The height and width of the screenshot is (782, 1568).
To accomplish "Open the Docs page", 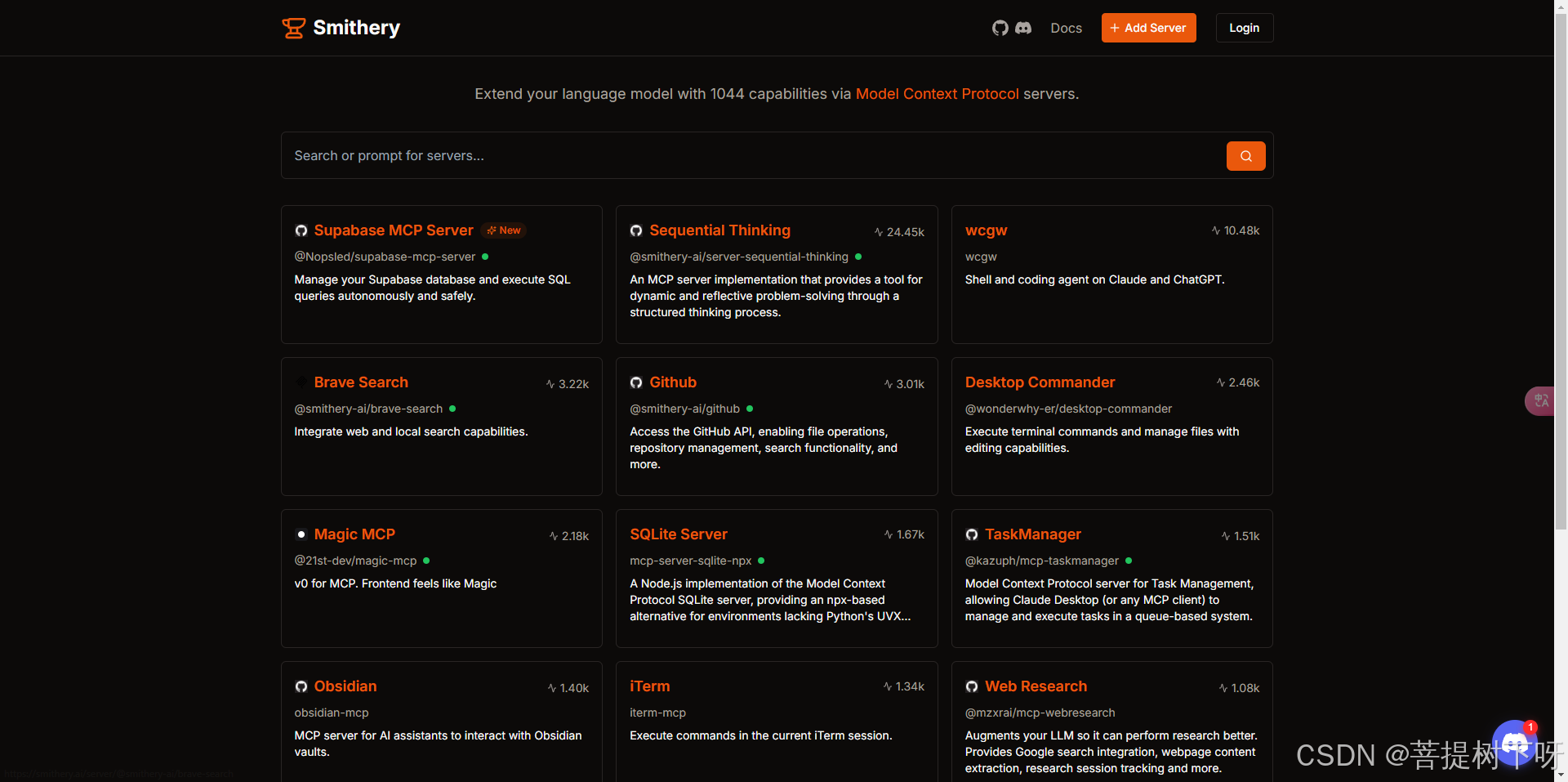I will [1066, 28].
